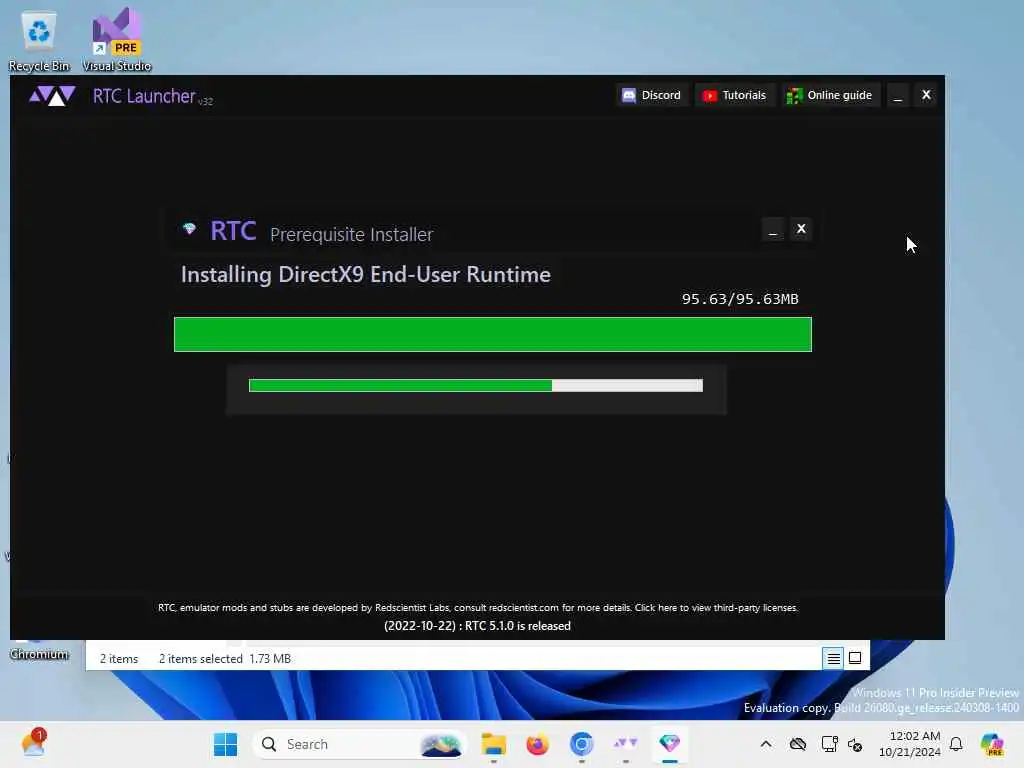Screen dimensions: 1024x768
Task: Minimize the Prerequisite Installer dialog
Action: (773, 229)
